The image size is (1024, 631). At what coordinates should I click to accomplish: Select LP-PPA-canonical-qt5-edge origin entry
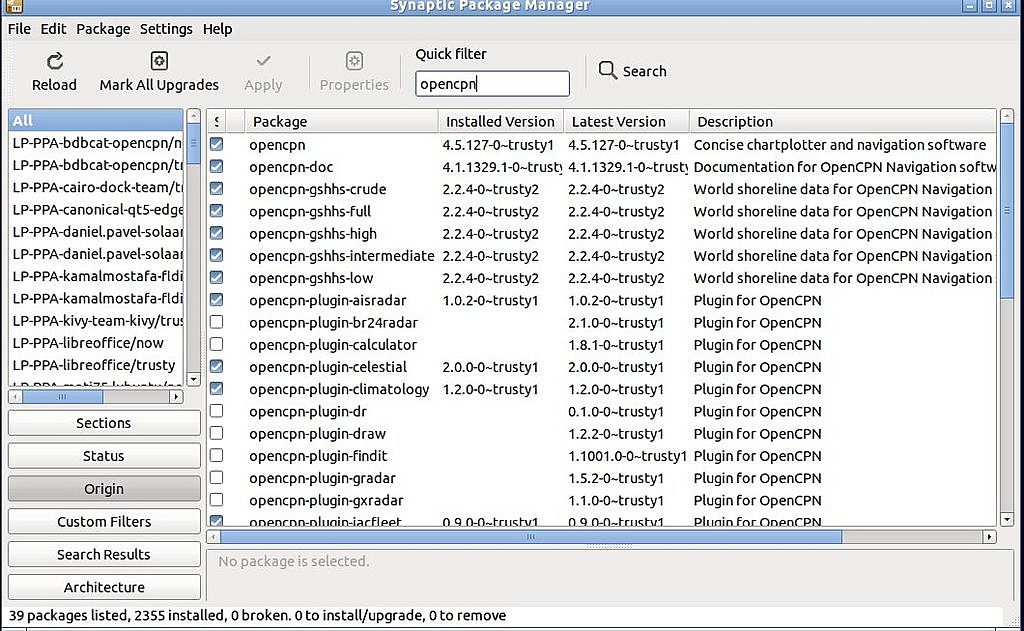point(95,209)
